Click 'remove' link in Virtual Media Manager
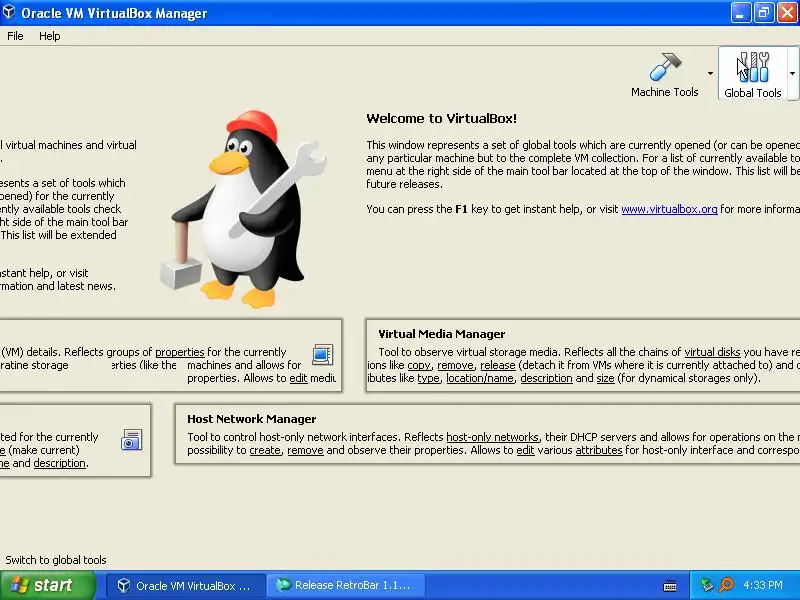The height and width of the screenshot is (600, 800). tap(455, 365)
